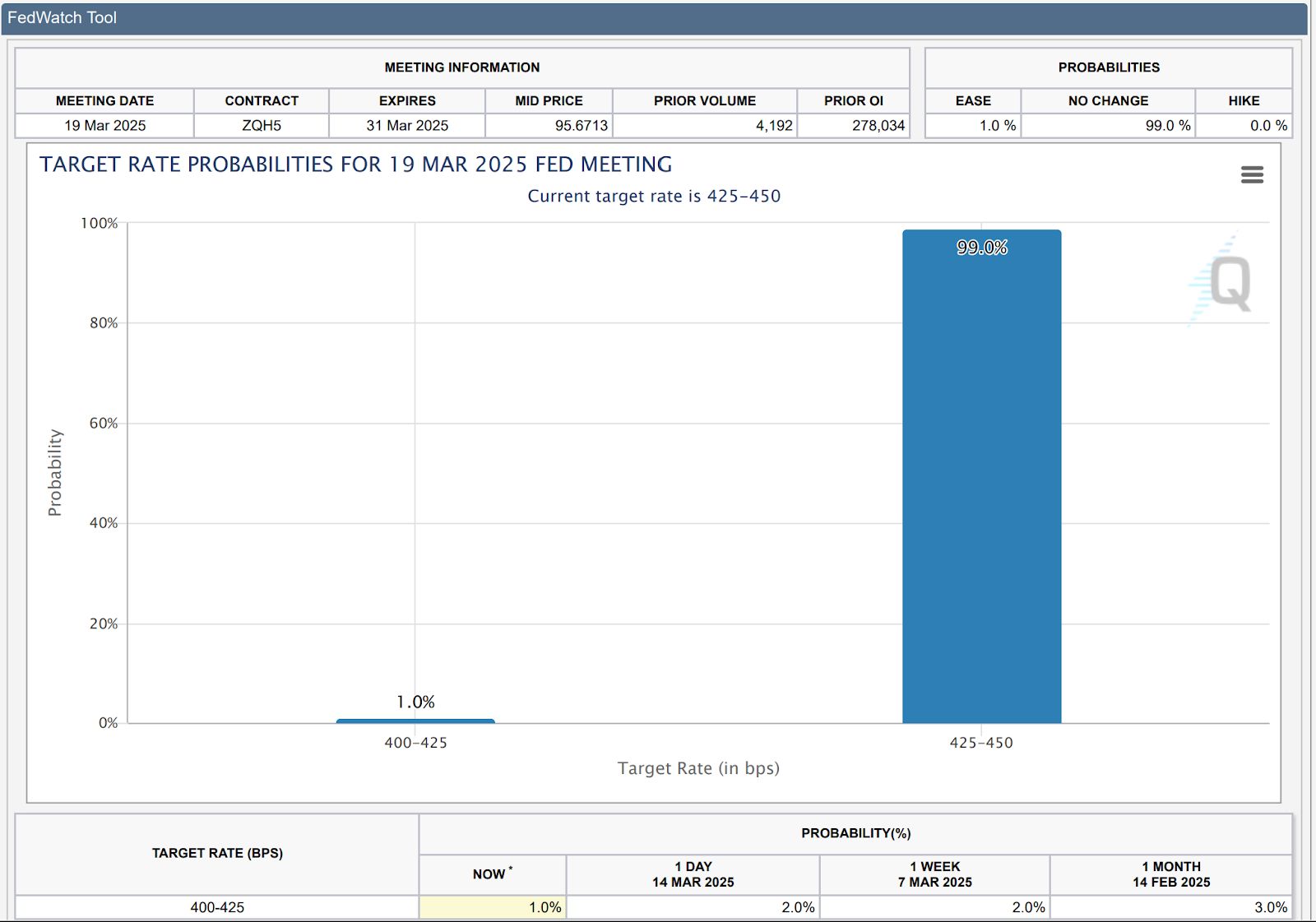Select the EASE probability 1.0 % cell
1316x922 pixels.
click(x=997, y=125)
